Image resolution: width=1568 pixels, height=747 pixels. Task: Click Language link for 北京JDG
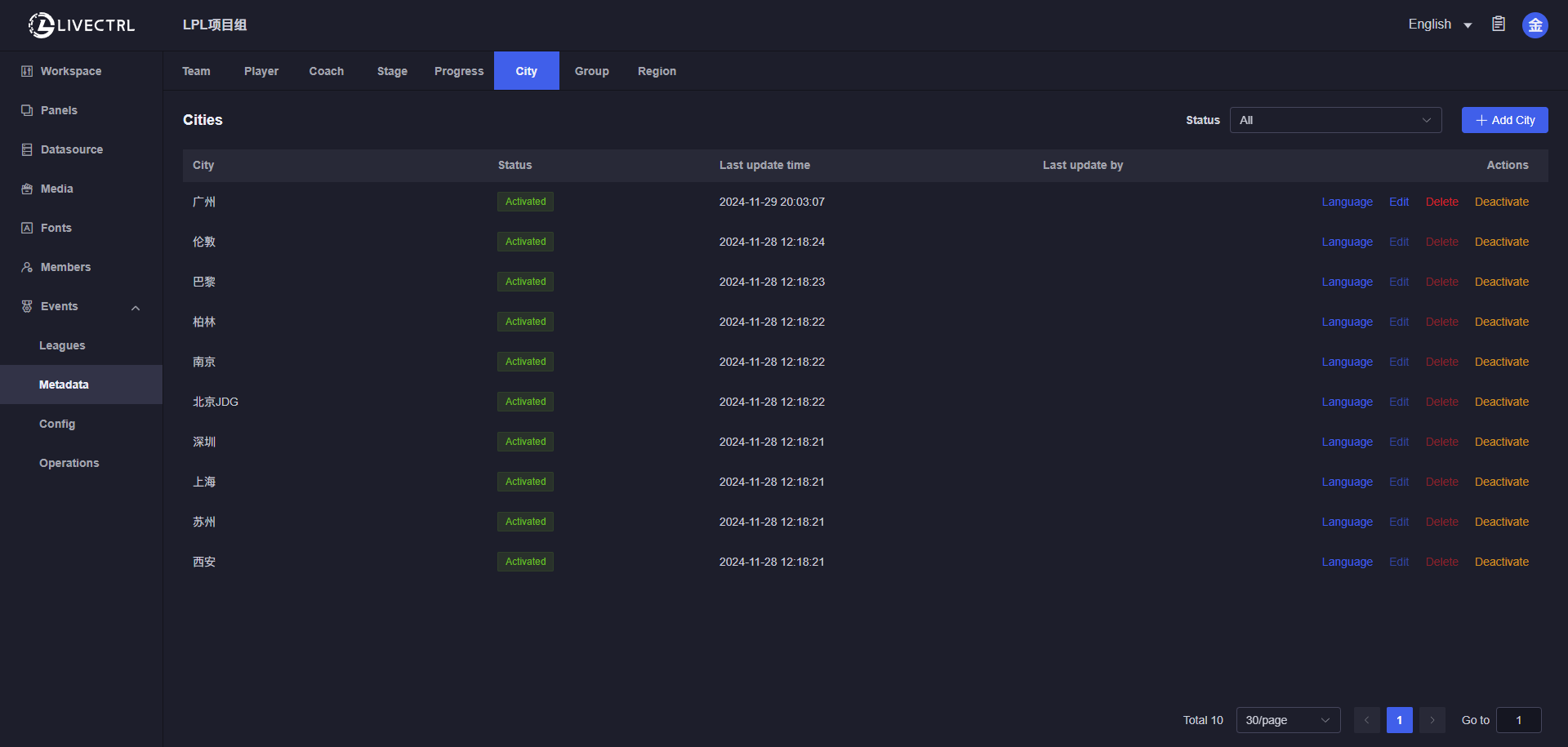1347,402
